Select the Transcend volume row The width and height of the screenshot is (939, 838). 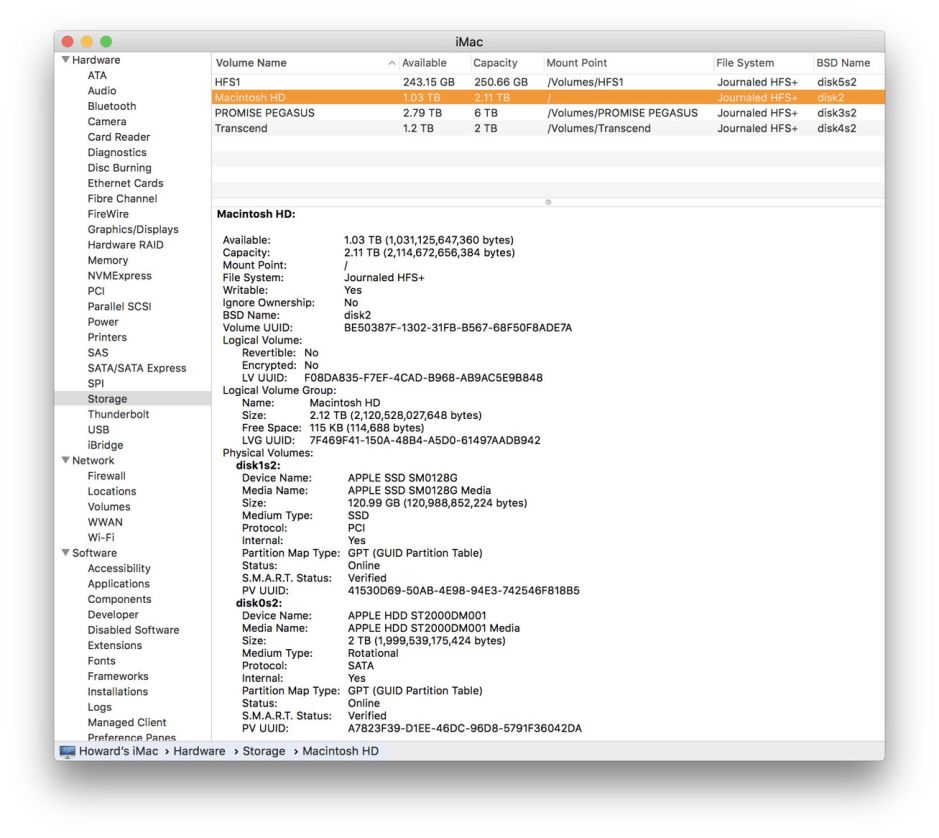[x=300, y=128]
